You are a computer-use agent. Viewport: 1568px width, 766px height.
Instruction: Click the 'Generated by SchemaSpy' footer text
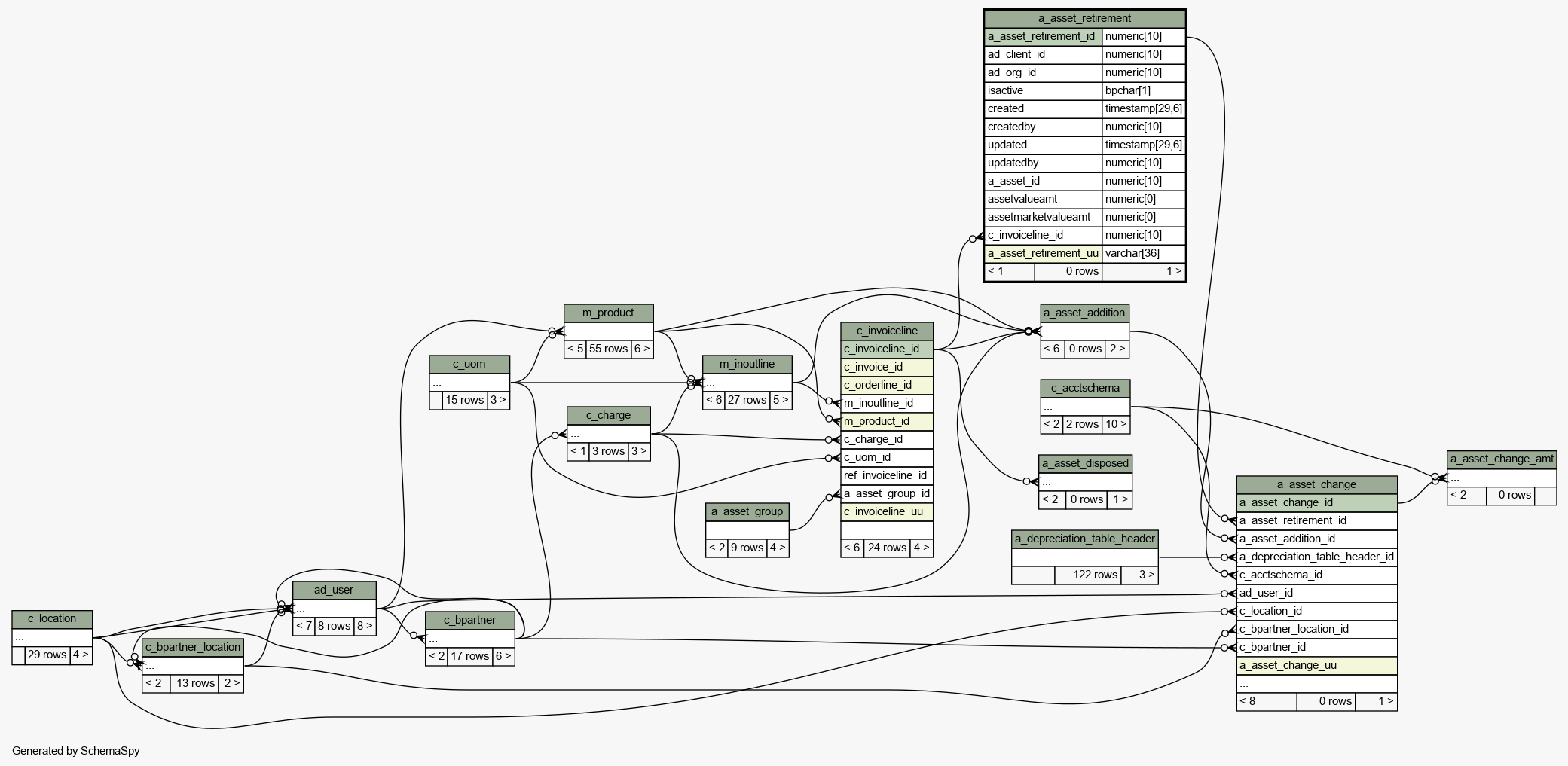76,751
